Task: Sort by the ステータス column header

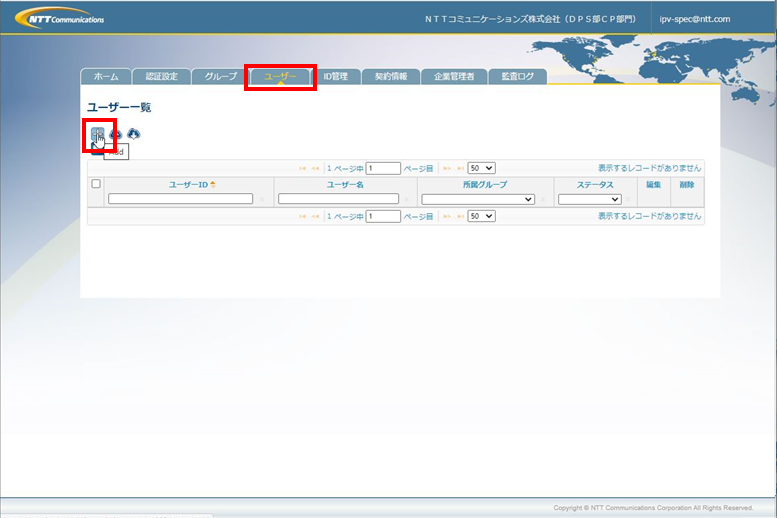Action: coord(595,184)
